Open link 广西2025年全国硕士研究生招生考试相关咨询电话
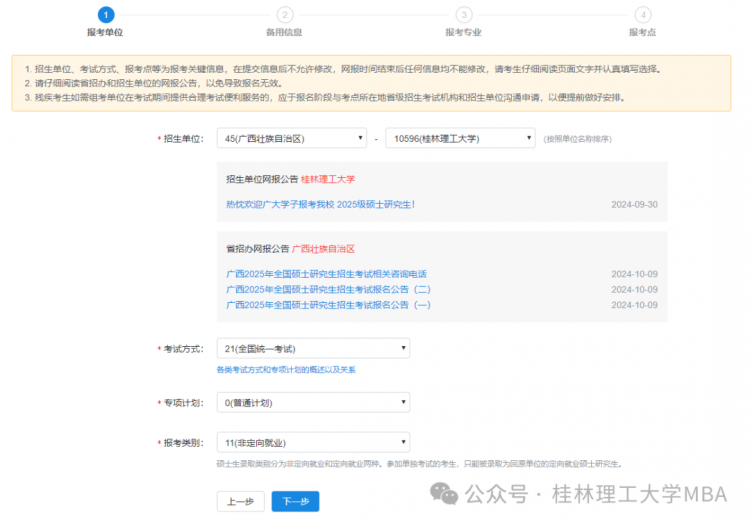Viewport: 750px width, 524px height. [326, 274]
